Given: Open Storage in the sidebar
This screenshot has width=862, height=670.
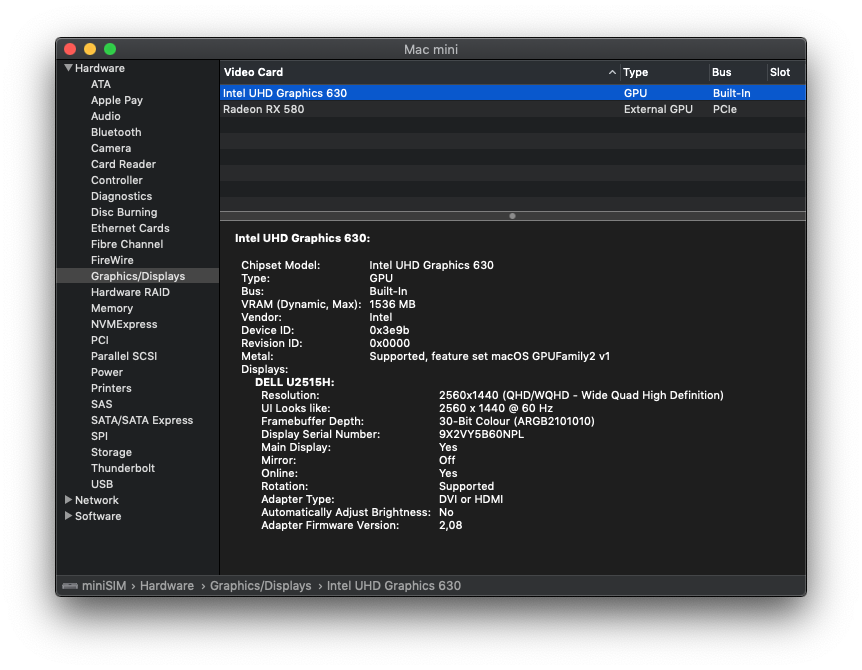Looking at the screenshot, I should click(111, 452).
